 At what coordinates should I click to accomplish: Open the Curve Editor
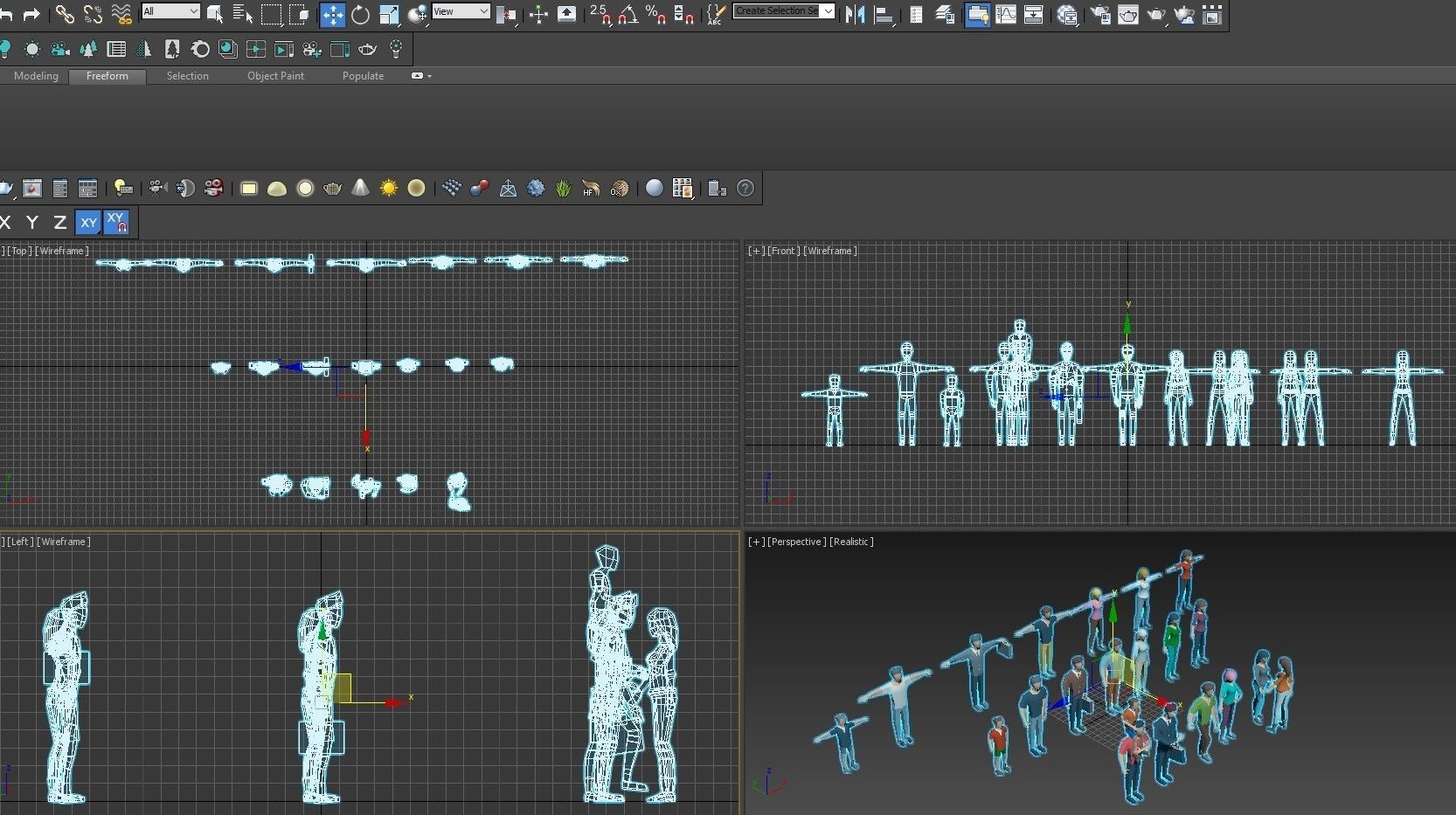(x=1006, y=14)
